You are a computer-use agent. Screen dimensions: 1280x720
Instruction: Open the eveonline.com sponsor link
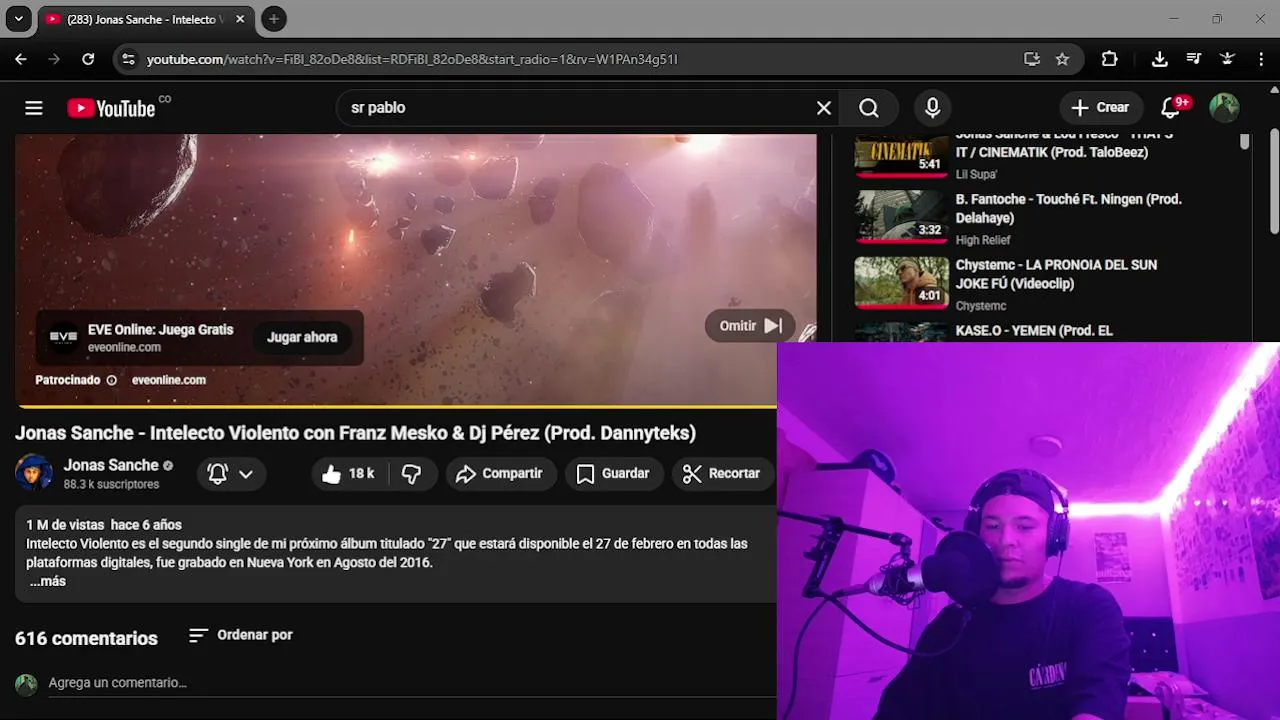[169, 380]
